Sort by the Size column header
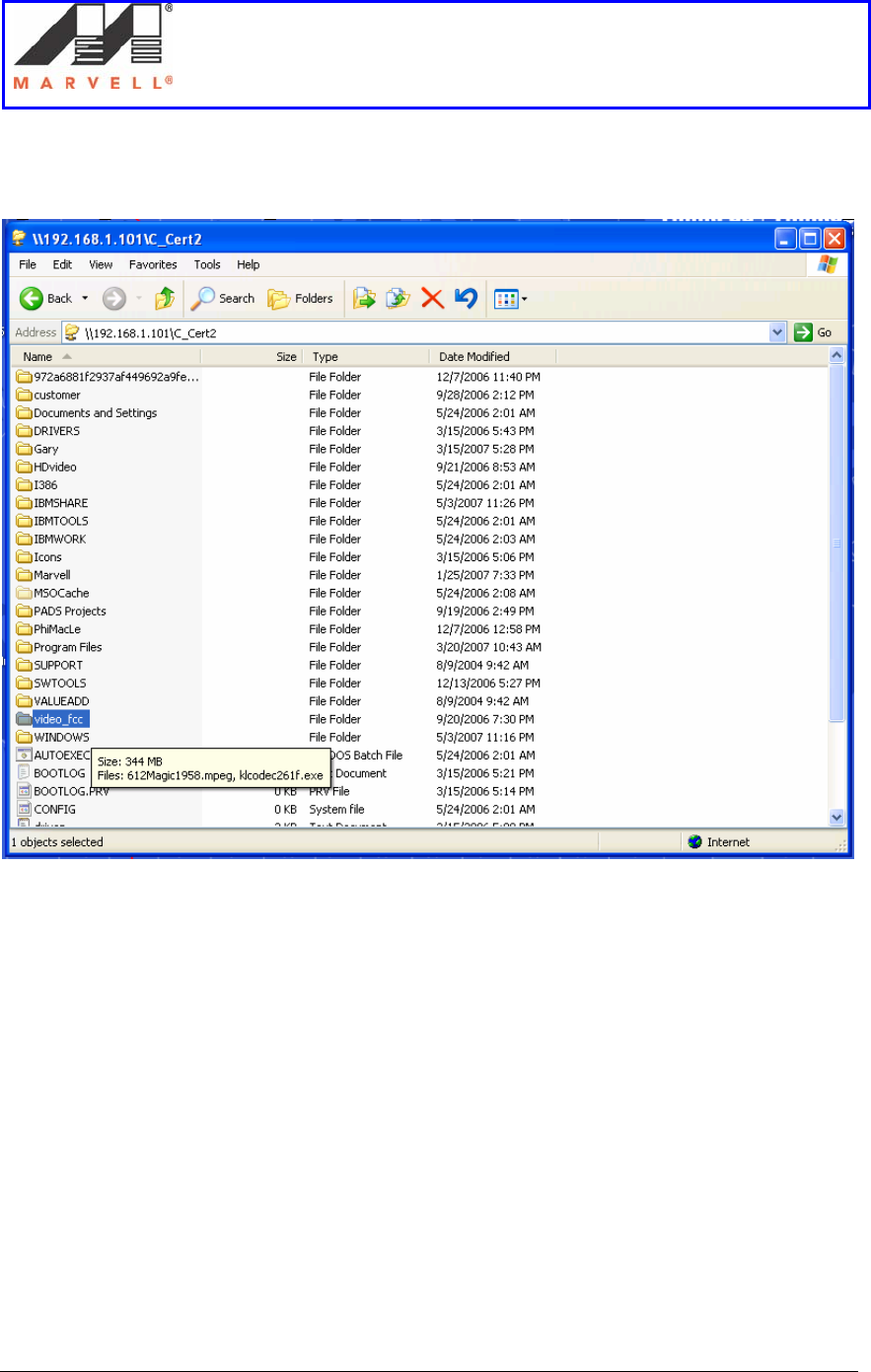871x1372 pixels. pos(253,357)
